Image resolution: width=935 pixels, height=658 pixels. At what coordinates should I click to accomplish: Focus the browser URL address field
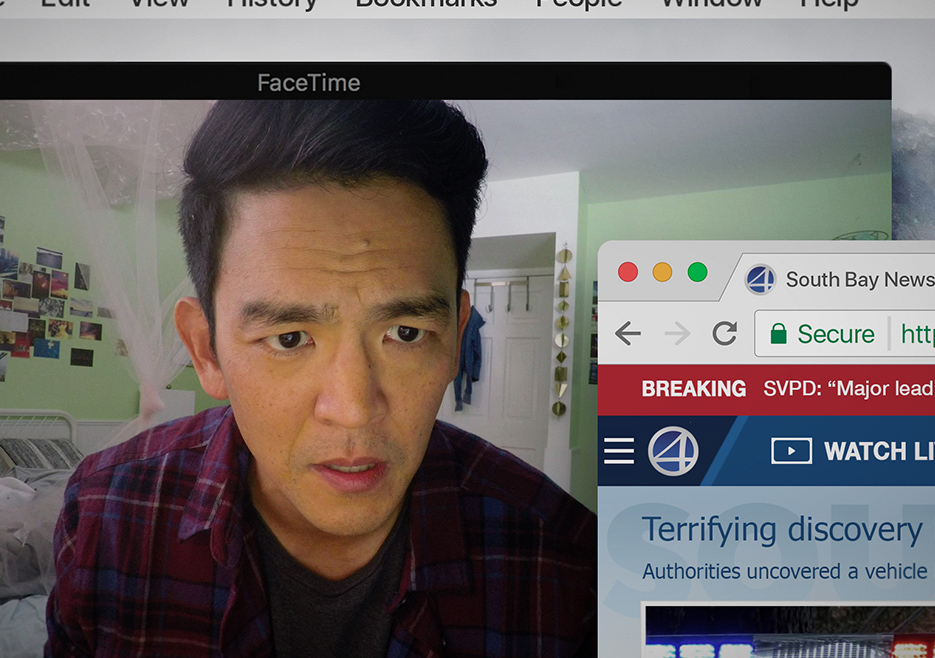tap(845, 333)
